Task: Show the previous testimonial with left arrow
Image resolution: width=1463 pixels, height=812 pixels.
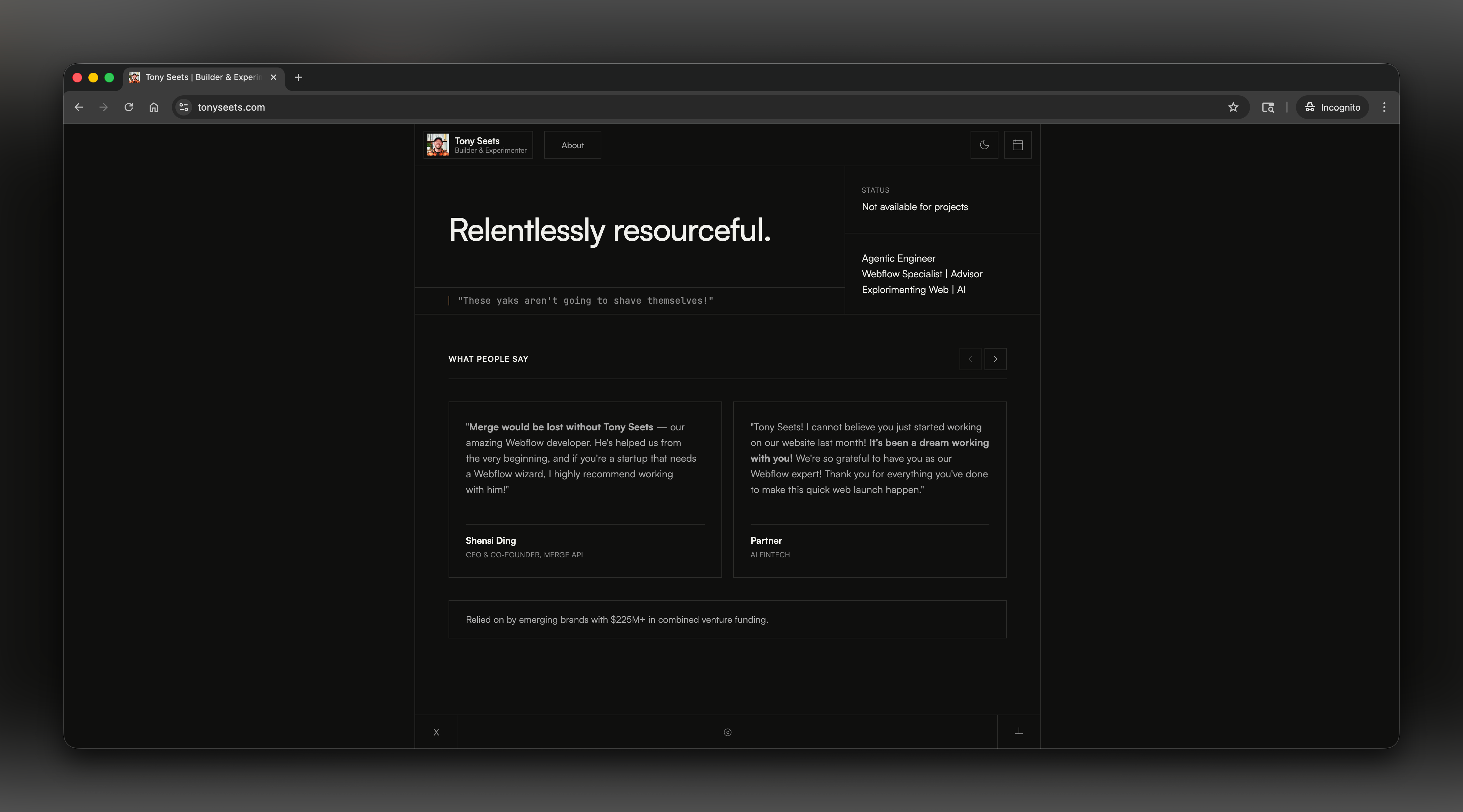Action: coord(970,359)
